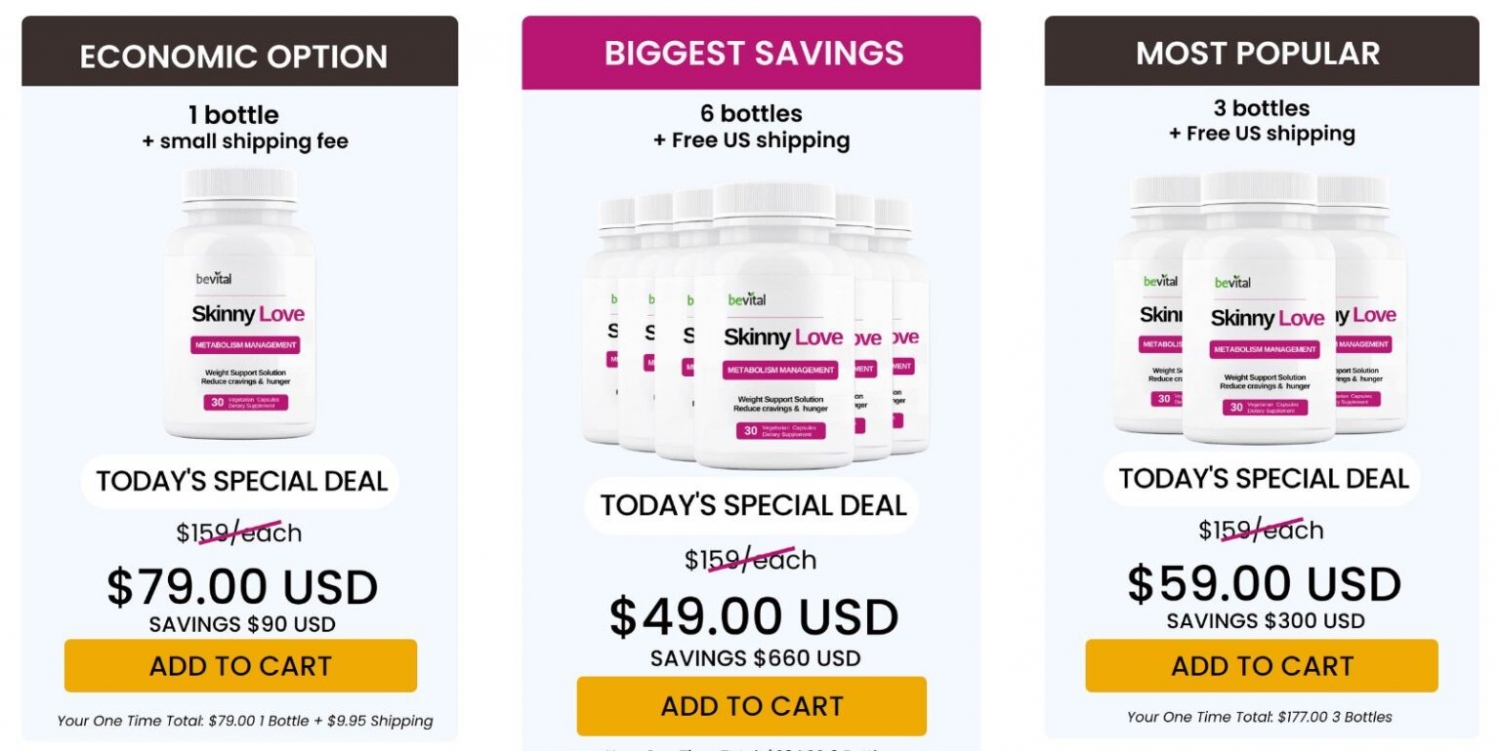Image resolution: width=1500 pixels, height=751 pixels.
Task: Open the single Skinny Love bottle image
Action: [241, 303]
